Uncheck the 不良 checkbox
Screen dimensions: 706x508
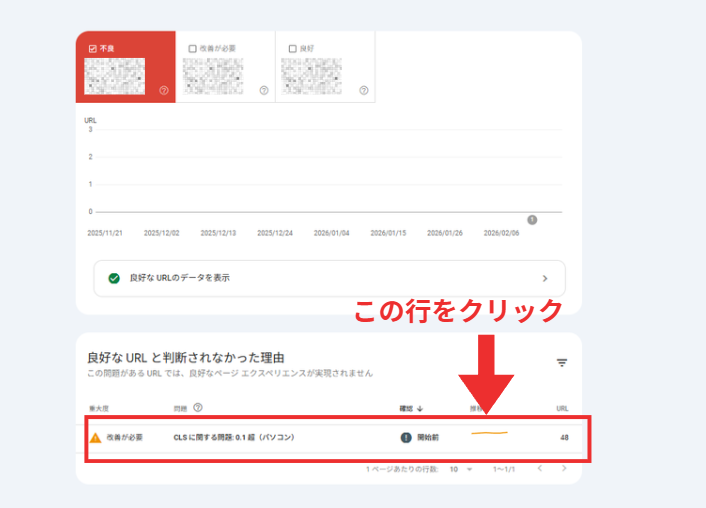click(92, 48)
